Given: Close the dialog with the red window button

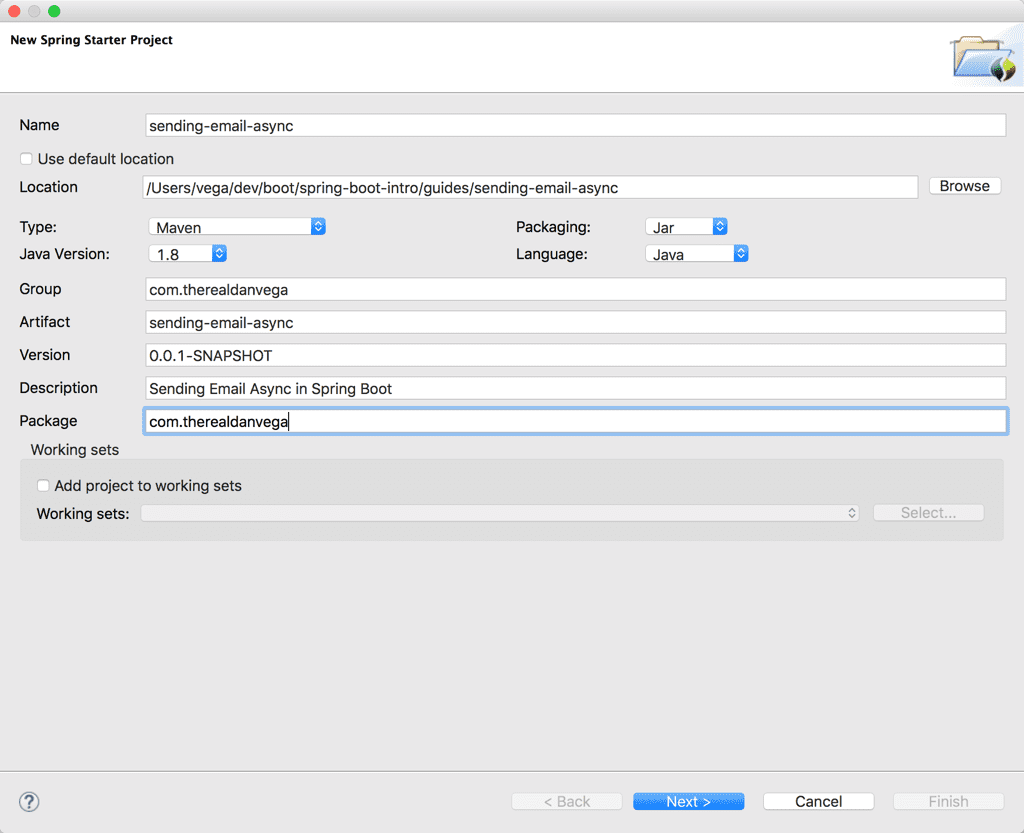Looking at the screenshot, I should coord(15,11).
